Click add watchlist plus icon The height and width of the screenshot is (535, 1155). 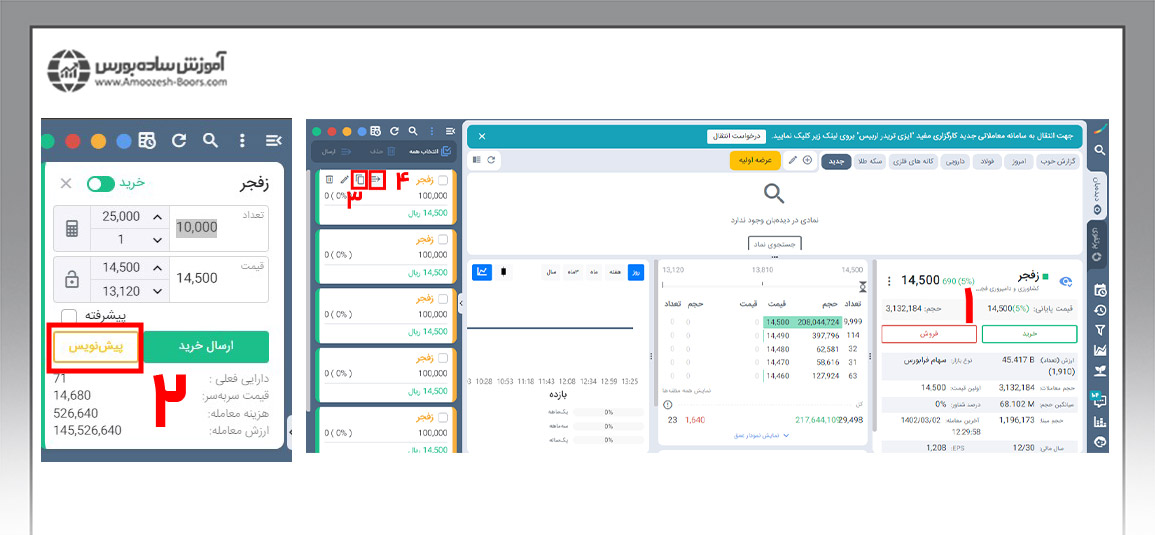point(808,160)
